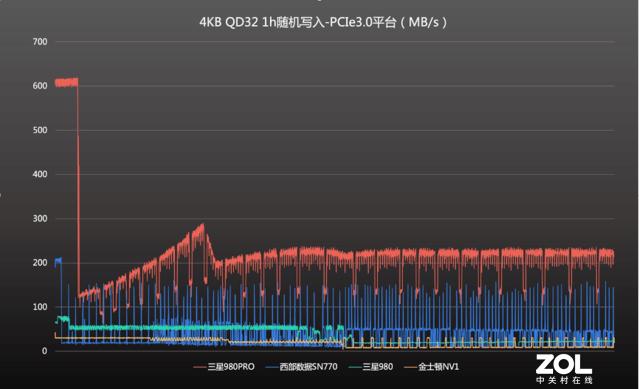Screen dimensions: 639x389
Task: Select the 金士顿NV1 legend label
Action: (x=438, y=367)
